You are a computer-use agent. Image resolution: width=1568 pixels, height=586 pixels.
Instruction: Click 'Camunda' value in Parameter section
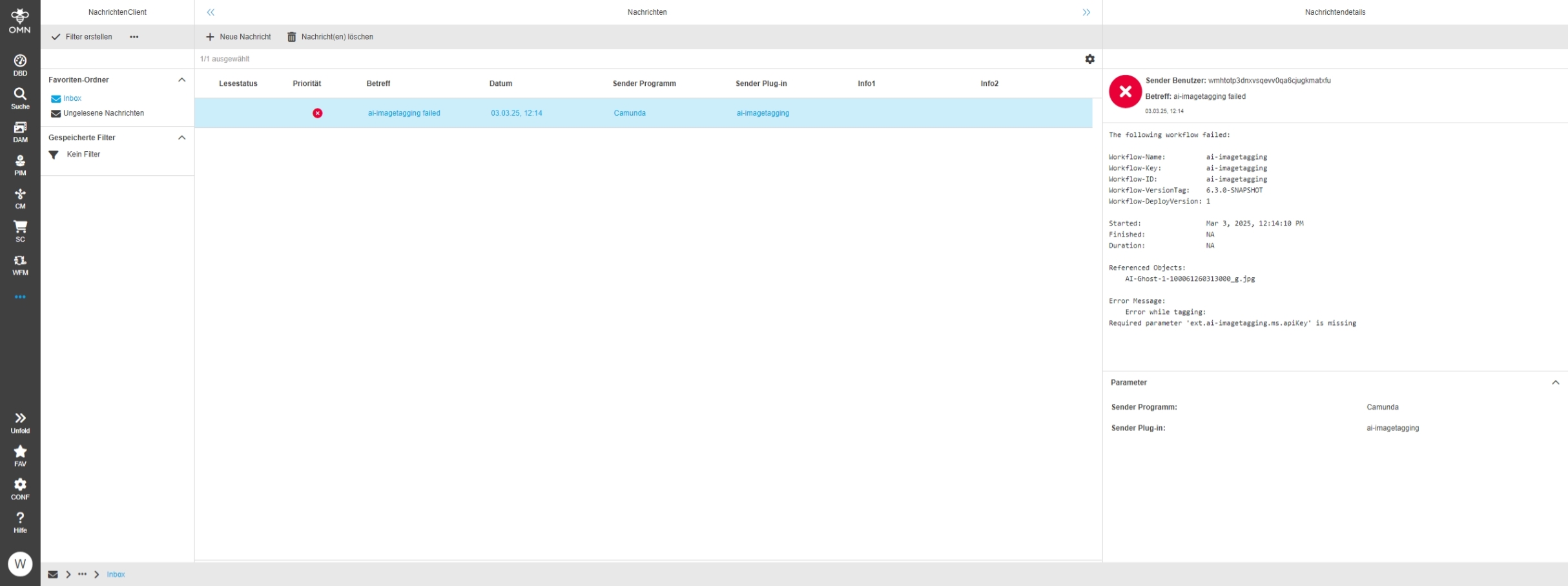(1383, 407)
